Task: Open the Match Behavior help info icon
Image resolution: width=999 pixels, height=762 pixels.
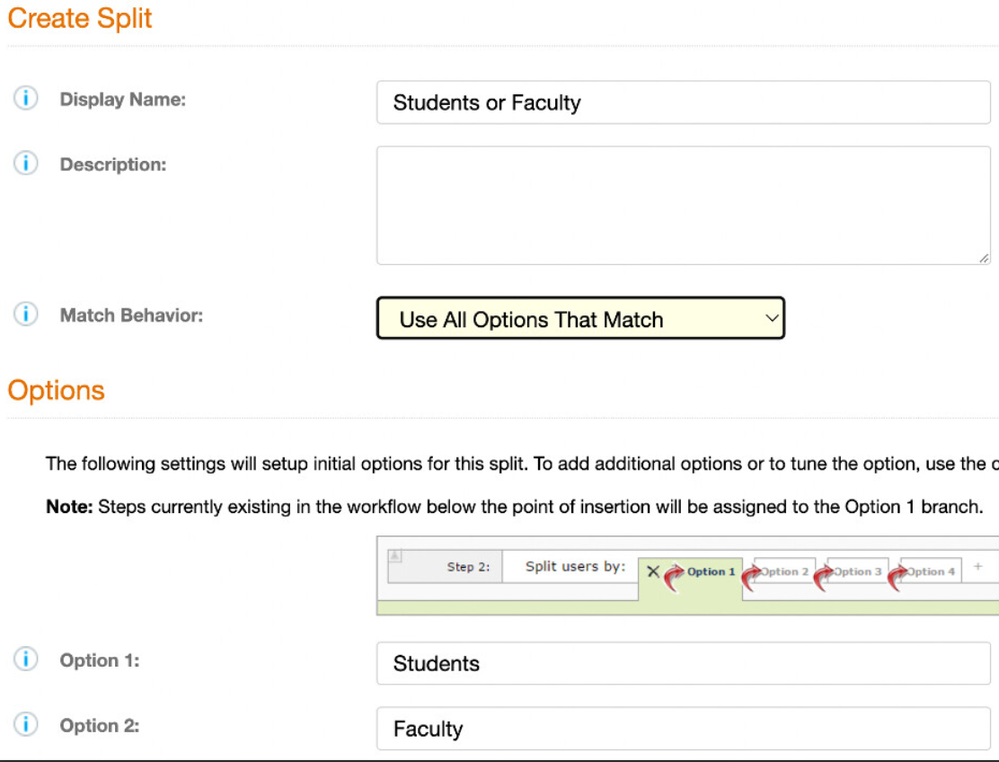Action: pos(25,315)
